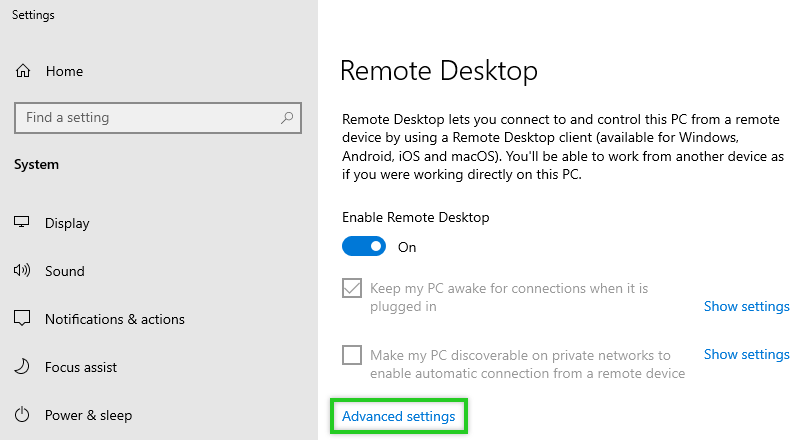This screenshot has height=440, width=807.
Task: Click the search magnifier icon
Action: click(287, 118)
